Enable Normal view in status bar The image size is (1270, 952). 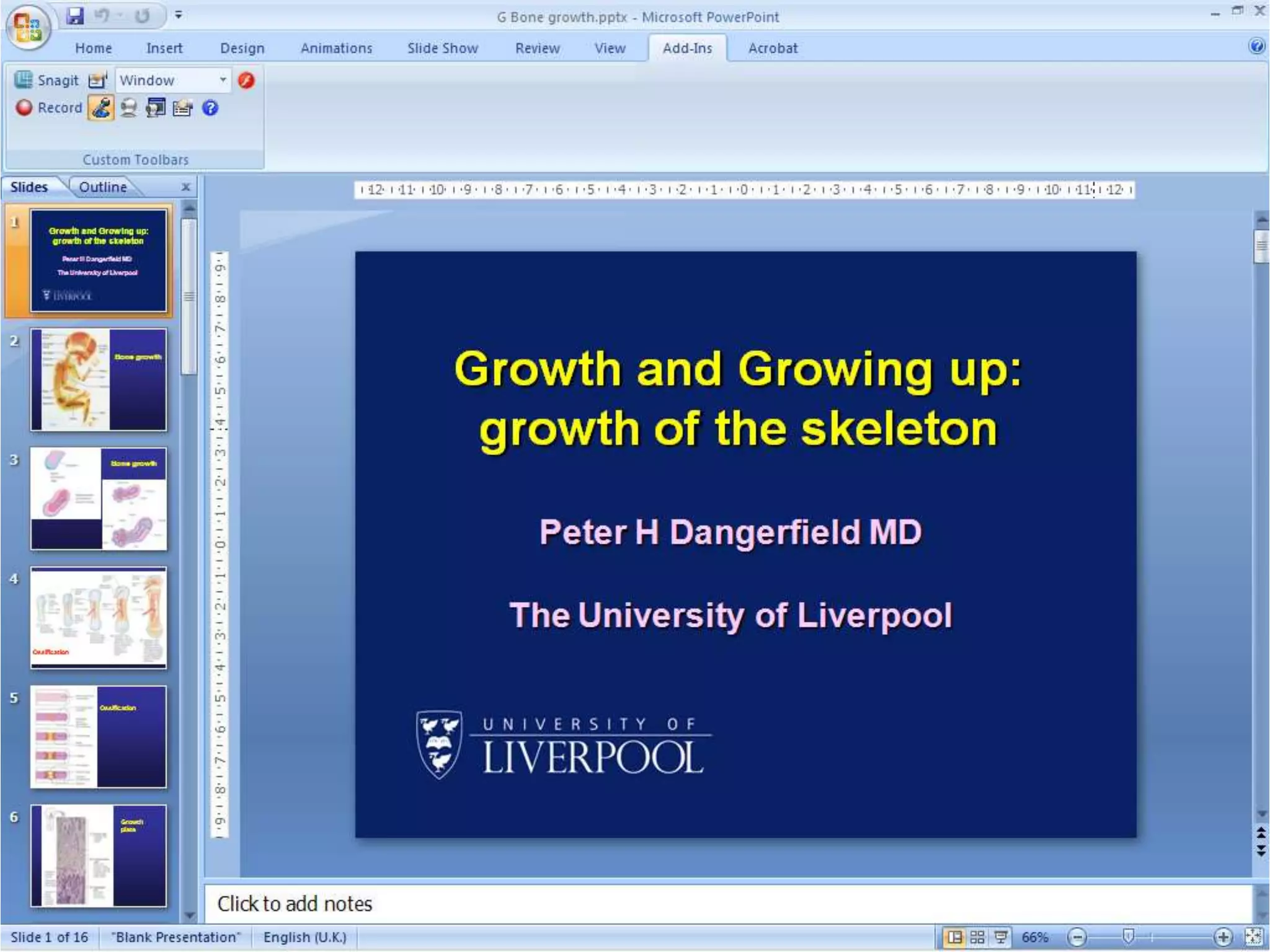point(955,937)
